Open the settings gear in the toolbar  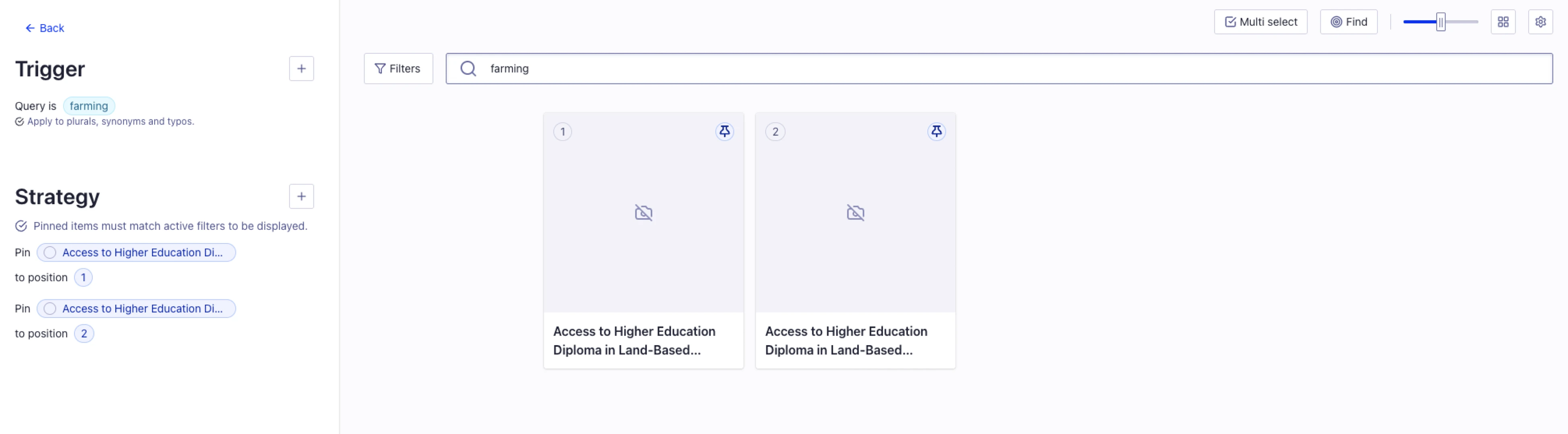pos(1540,22)
